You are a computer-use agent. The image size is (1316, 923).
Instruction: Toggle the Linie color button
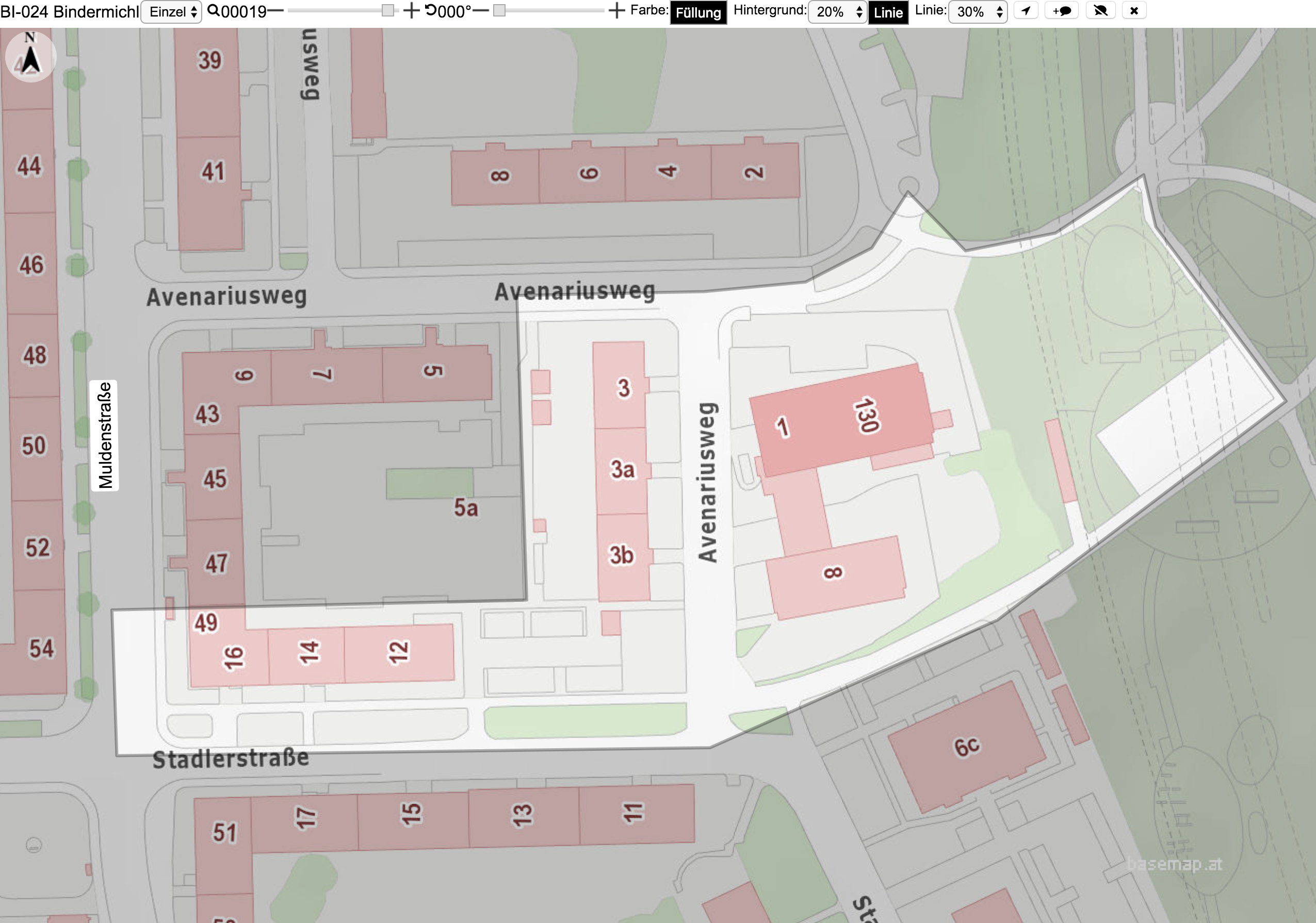pyautogui.click(x=888, y=12)
